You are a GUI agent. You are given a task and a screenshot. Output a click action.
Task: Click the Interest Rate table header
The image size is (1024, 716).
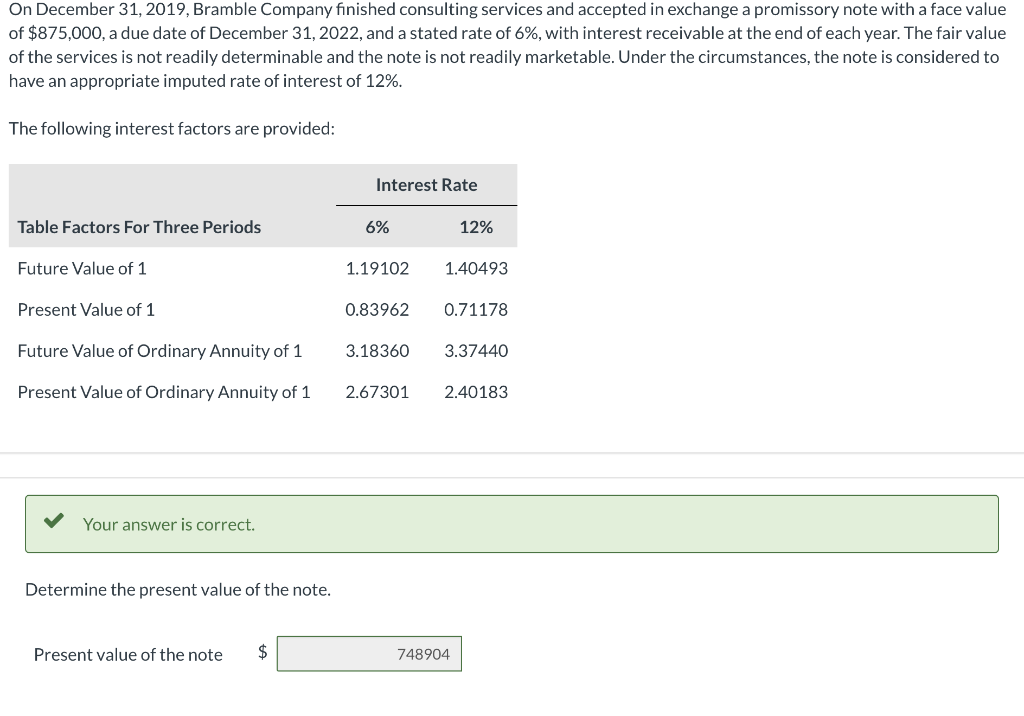[x=426, y=185]
